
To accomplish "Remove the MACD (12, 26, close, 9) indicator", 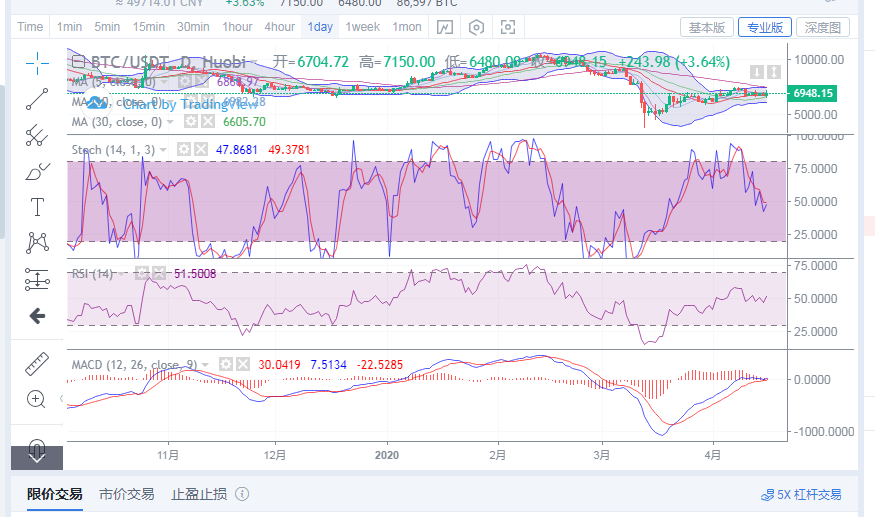I will (x=242, y=365).
